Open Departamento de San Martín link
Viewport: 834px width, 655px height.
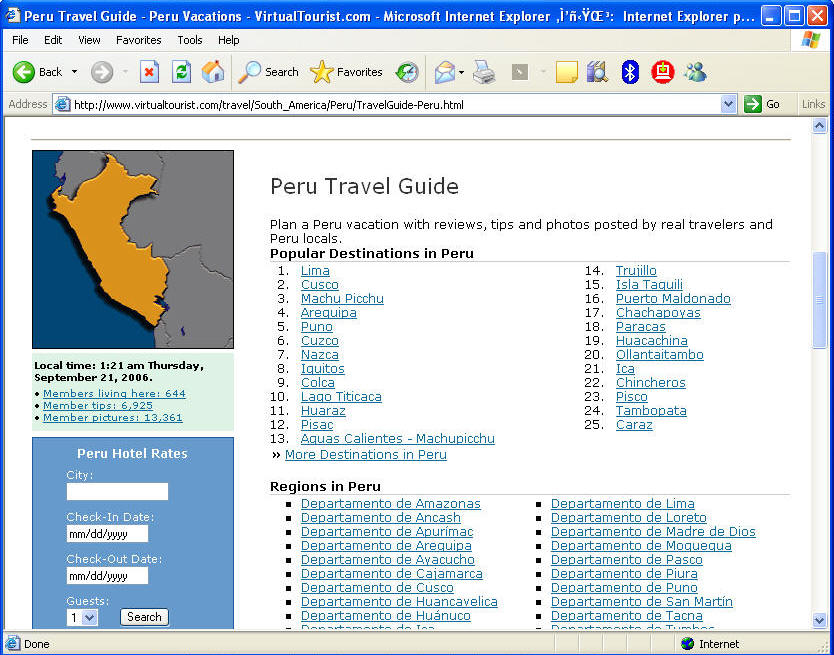641,601
